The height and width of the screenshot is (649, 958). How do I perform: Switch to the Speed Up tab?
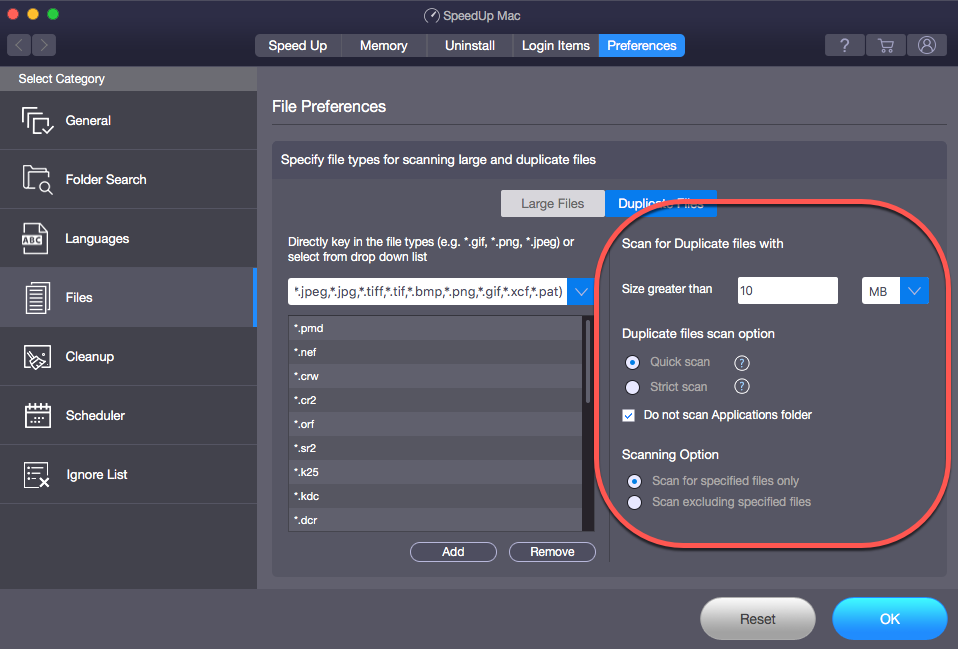click(298, 46)
